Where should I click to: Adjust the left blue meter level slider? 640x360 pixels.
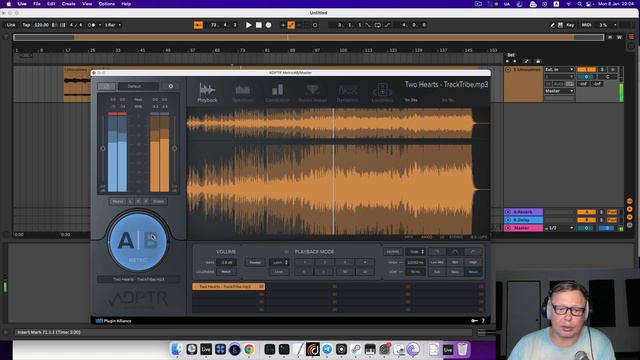click(103, 148)
